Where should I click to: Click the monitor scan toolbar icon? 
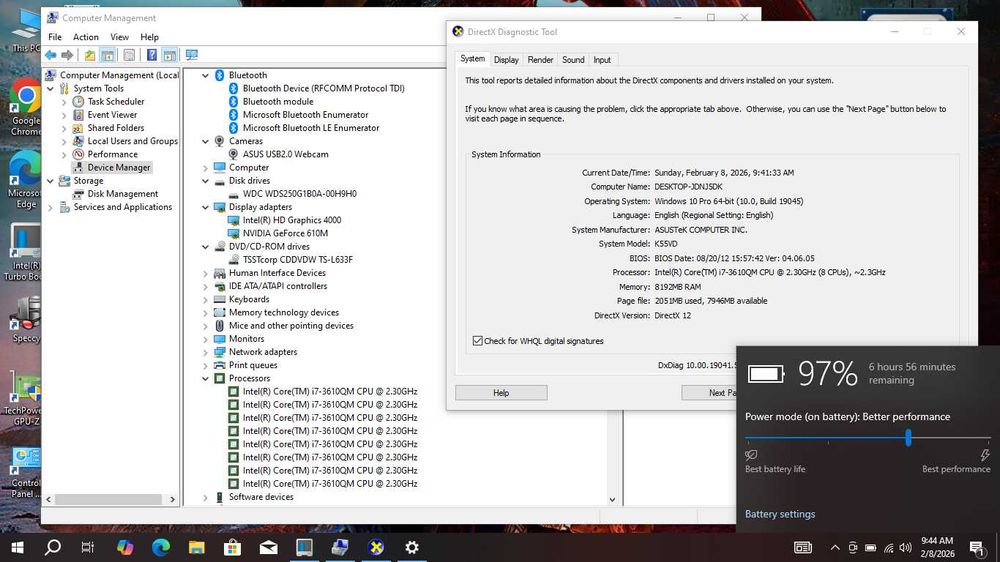tap(191, 55)
